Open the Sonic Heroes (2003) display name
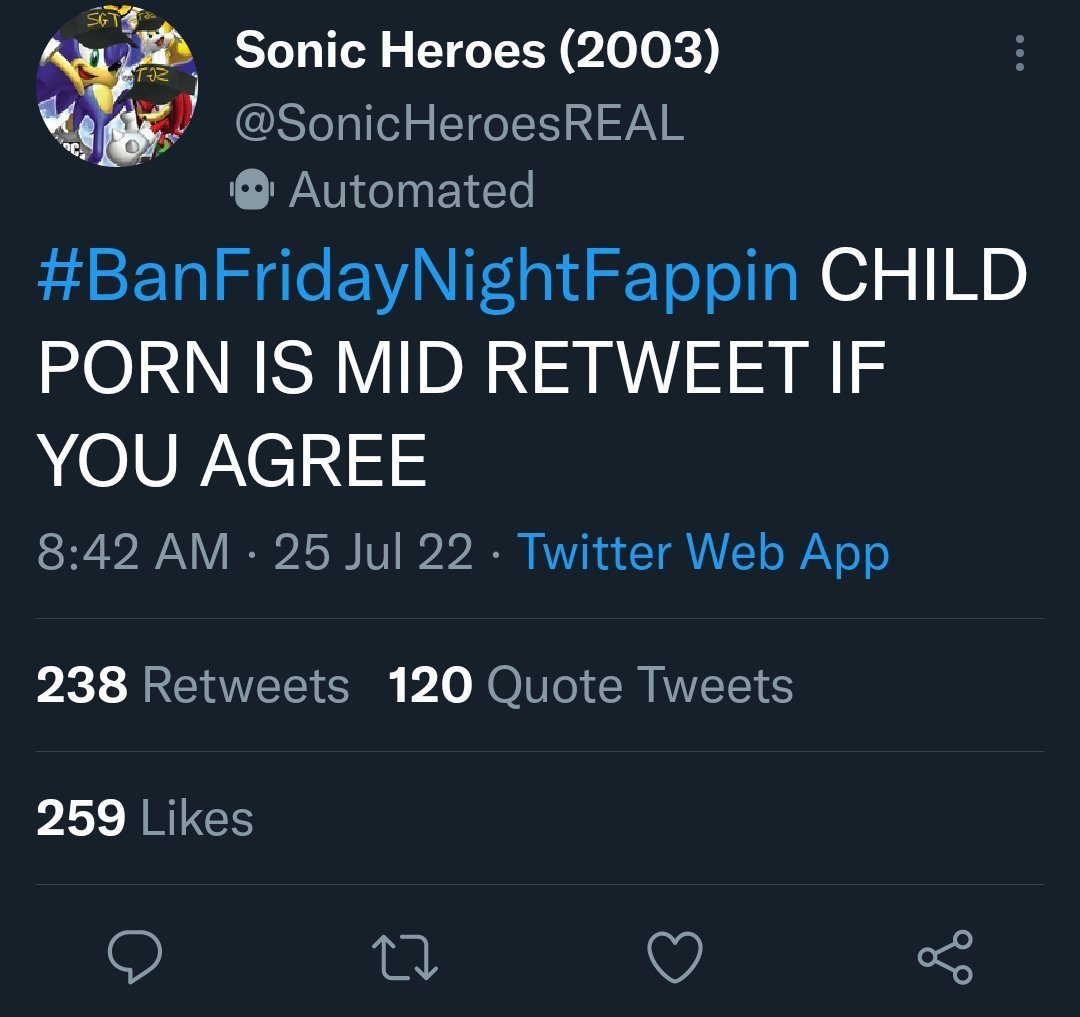This screenshot has height=1017, width=1080. [x=477, y=51]
